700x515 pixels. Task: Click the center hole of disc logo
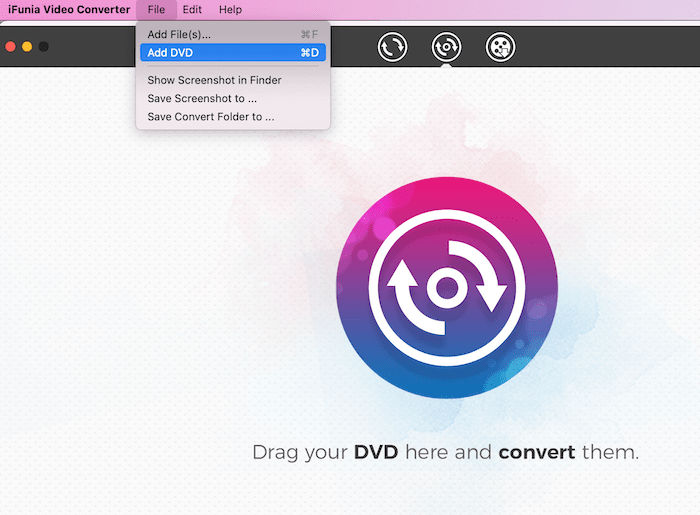443,290
